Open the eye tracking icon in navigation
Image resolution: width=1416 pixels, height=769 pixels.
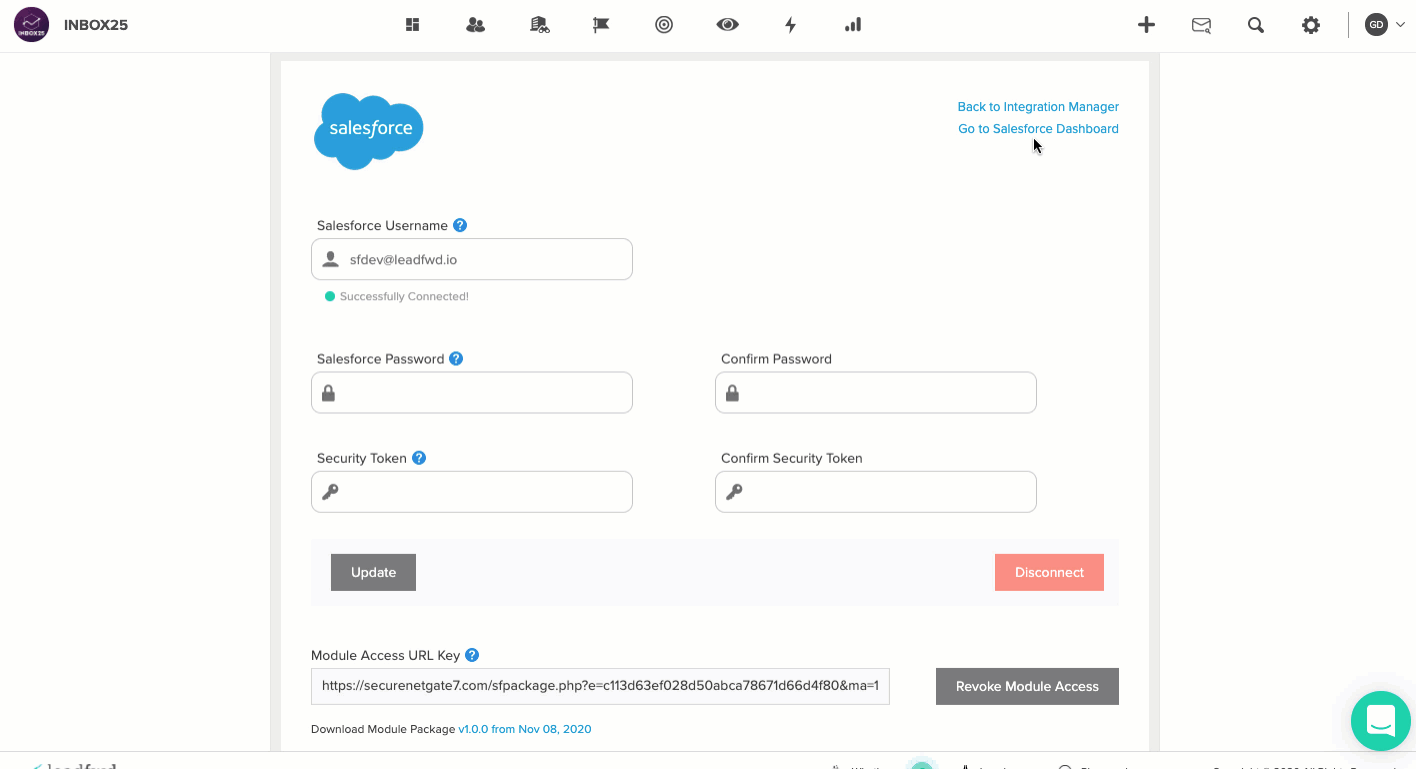727,25
